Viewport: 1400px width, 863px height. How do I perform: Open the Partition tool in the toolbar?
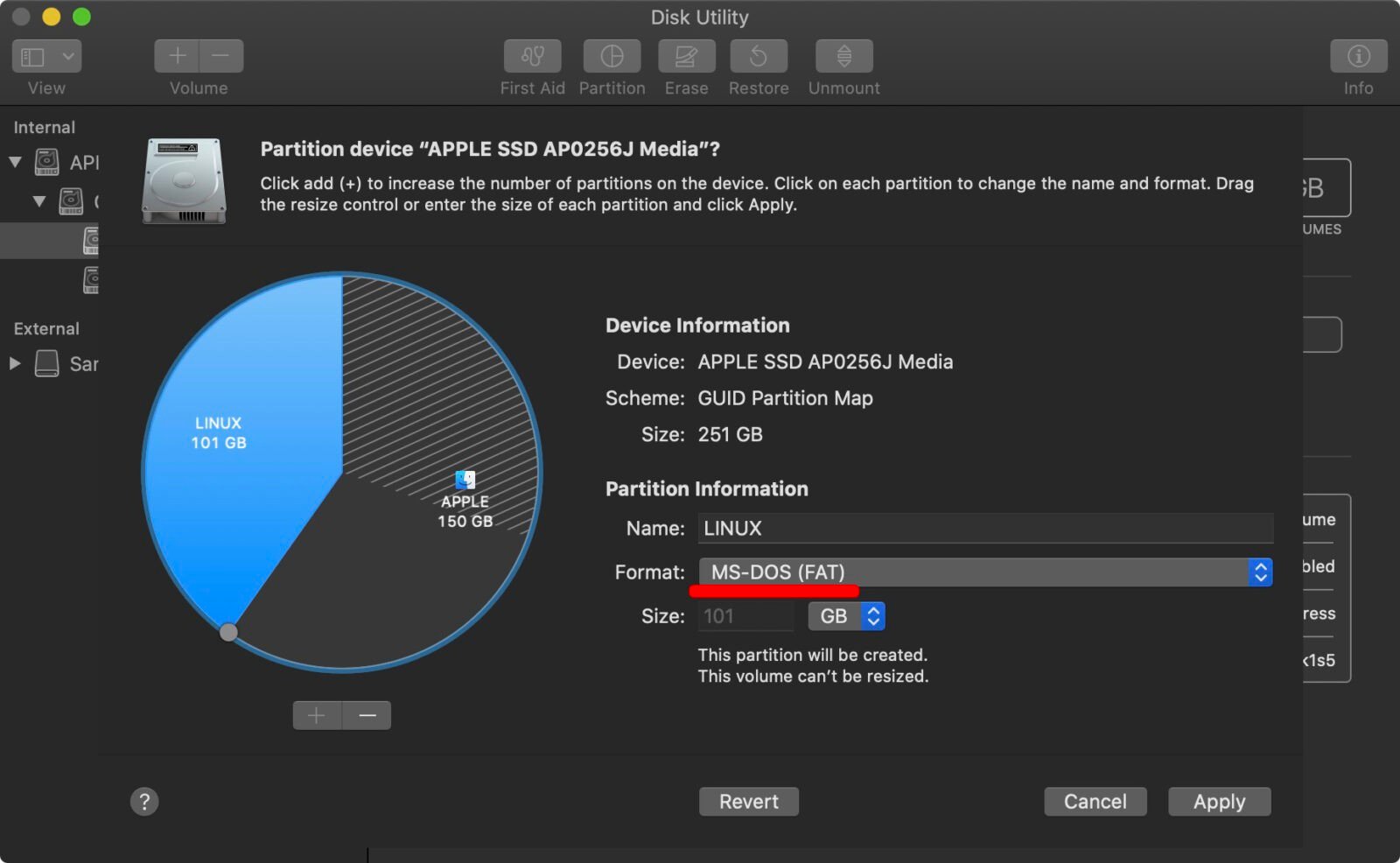pos(612,57)
